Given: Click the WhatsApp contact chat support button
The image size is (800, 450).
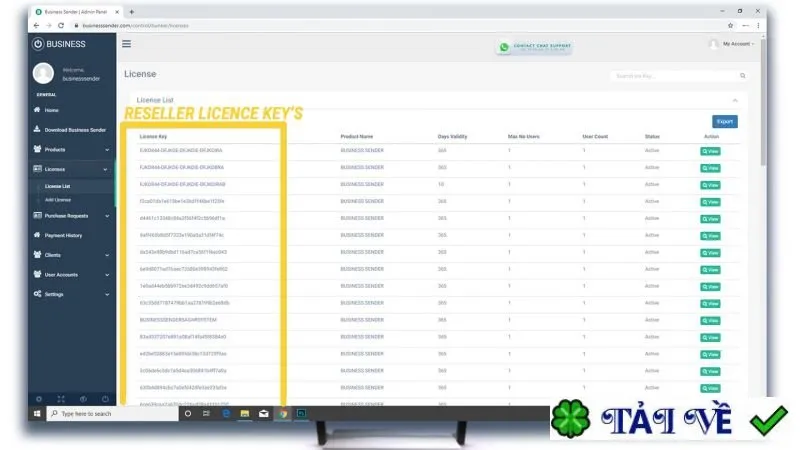Looking at the screenshot, I should (x=534, y=47).
